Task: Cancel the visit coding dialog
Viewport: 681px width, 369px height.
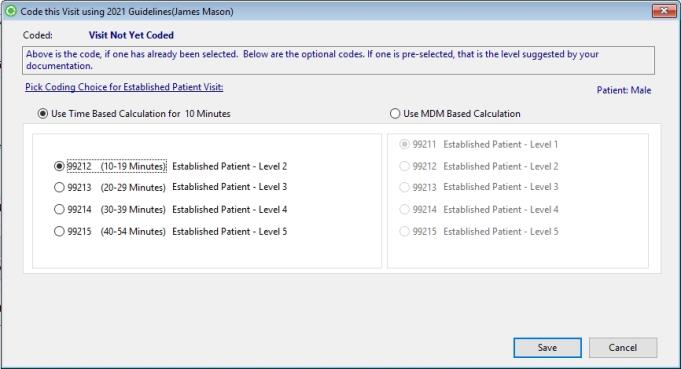Action: coord(623,348)
